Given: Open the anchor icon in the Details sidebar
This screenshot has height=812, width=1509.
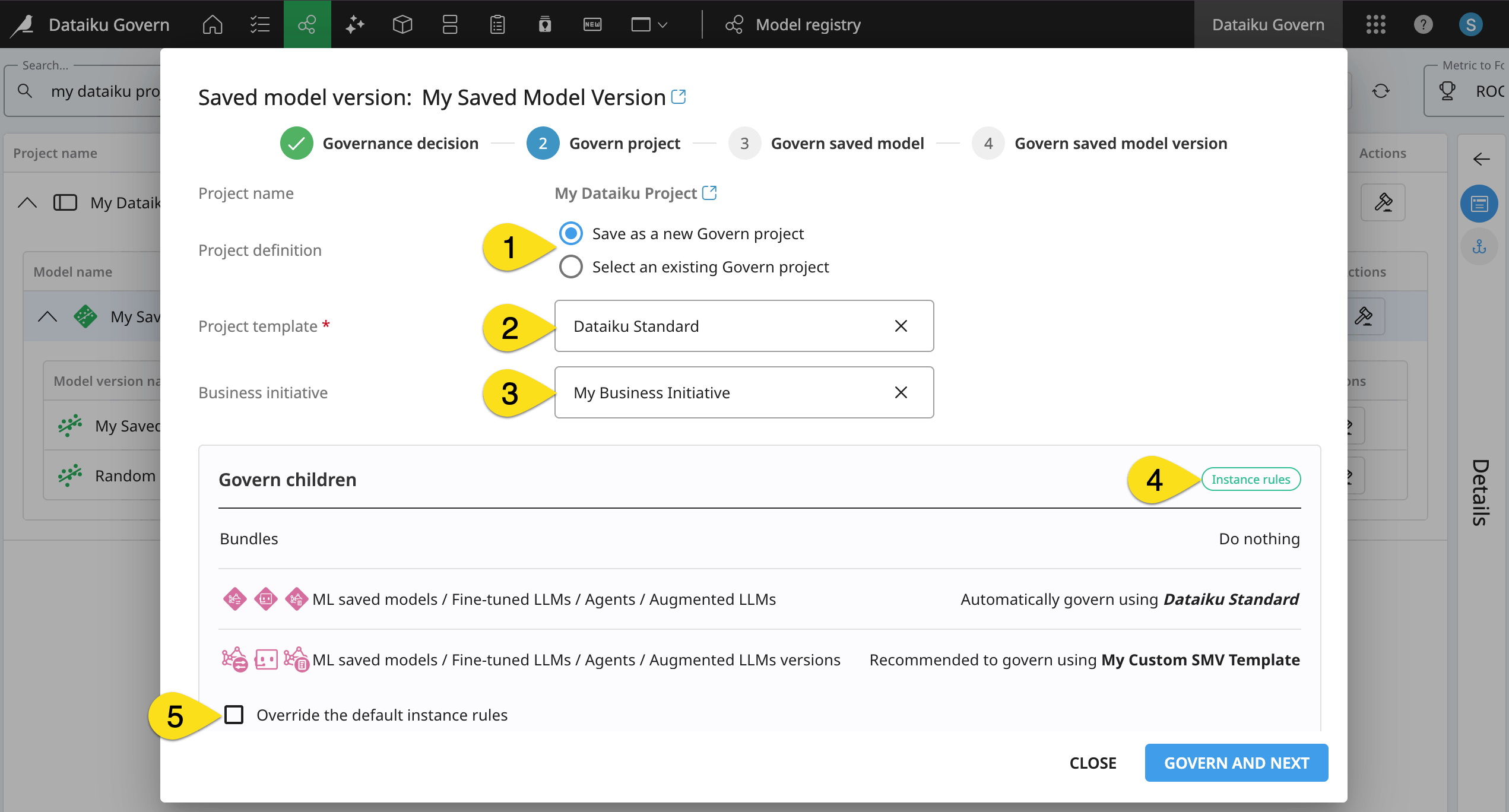Looking at the screenshot, I should [1479, 246].
